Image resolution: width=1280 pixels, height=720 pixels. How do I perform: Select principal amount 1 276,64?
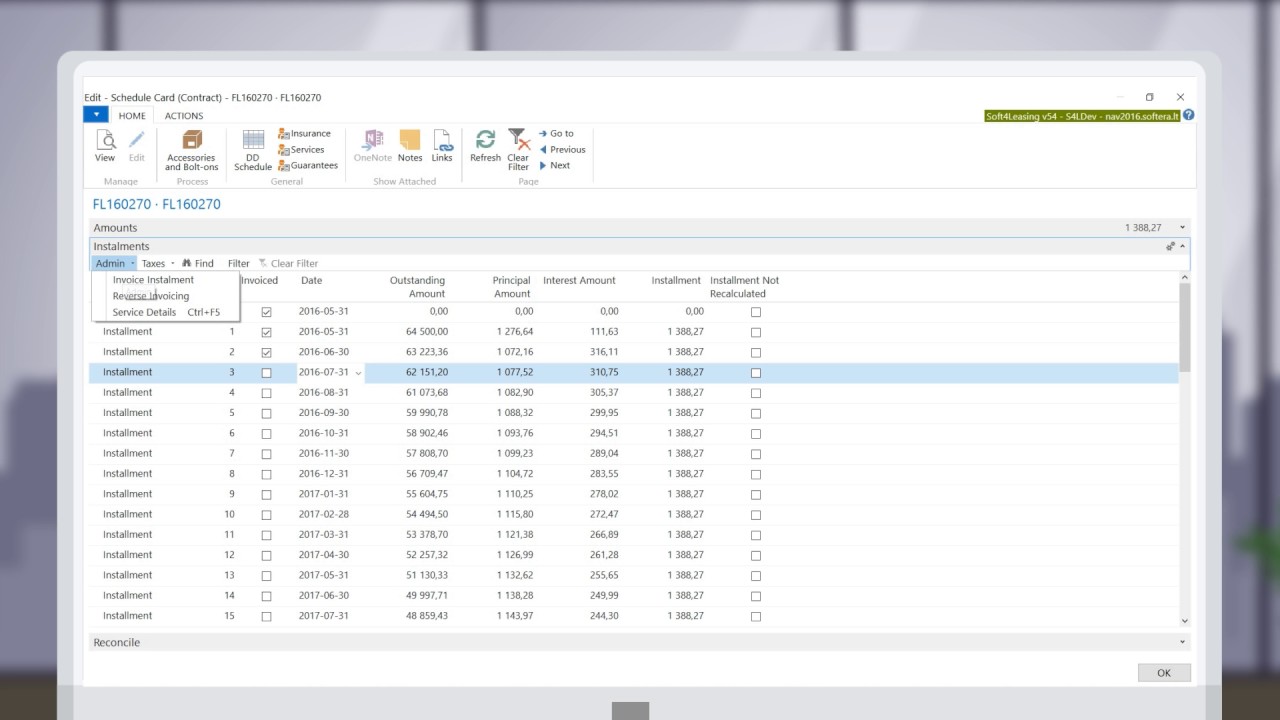(515, 332)
